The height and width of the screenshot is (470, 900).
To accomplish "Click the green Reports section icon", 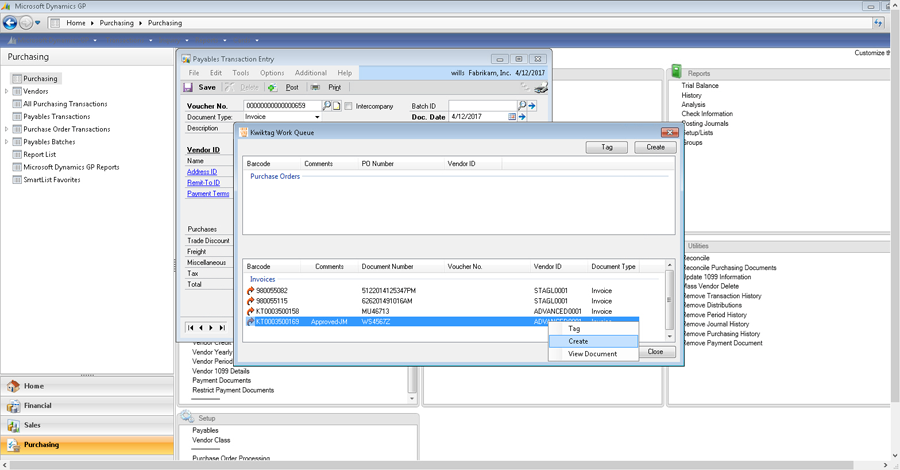I will click(x=676, y=71).
